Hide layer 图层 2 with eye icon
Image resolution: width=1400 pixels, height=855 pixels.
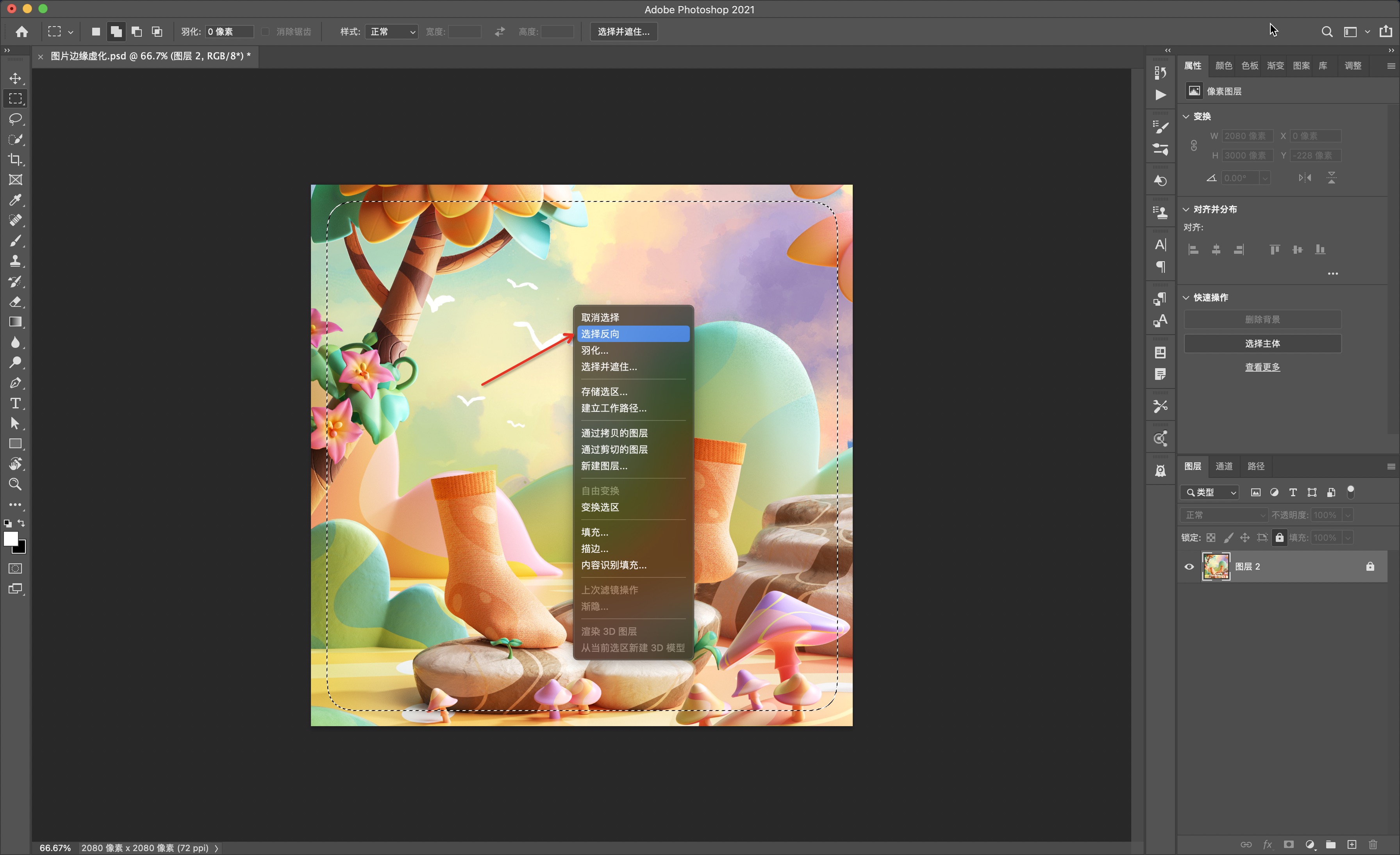[x=1189, y=566]
